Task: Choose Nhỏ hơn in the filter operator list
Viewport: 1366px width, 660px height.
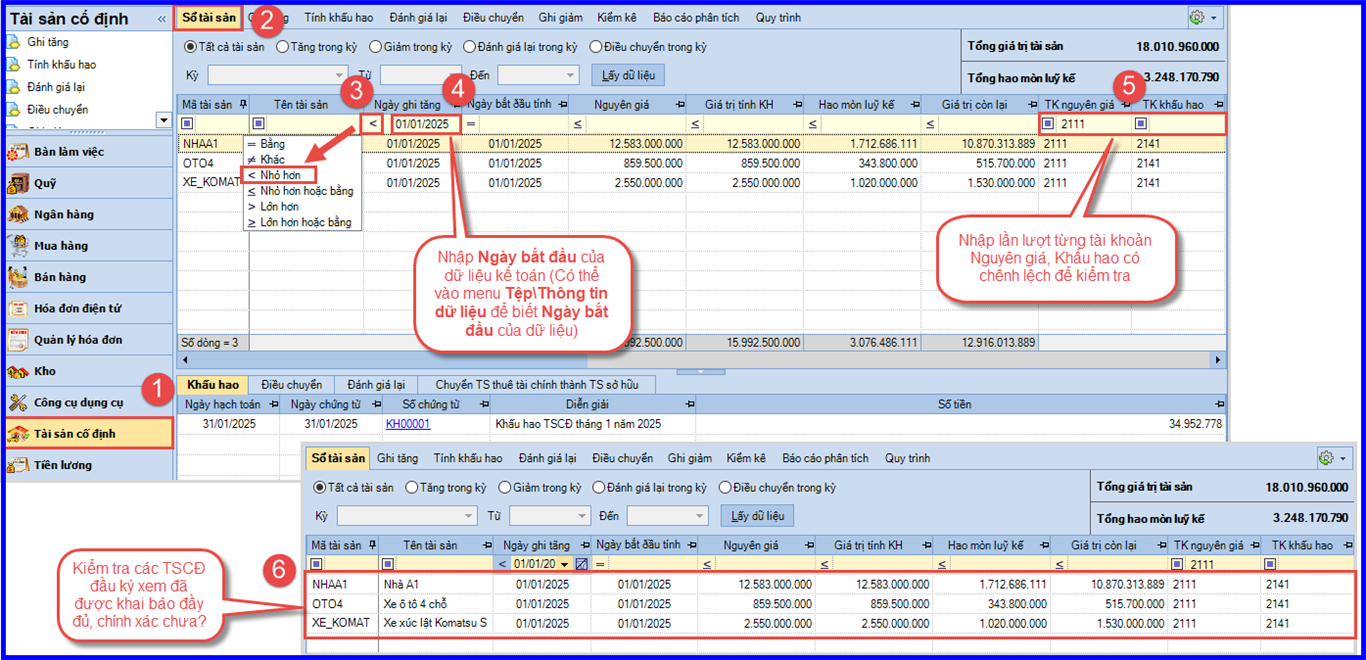Action: 280,175
